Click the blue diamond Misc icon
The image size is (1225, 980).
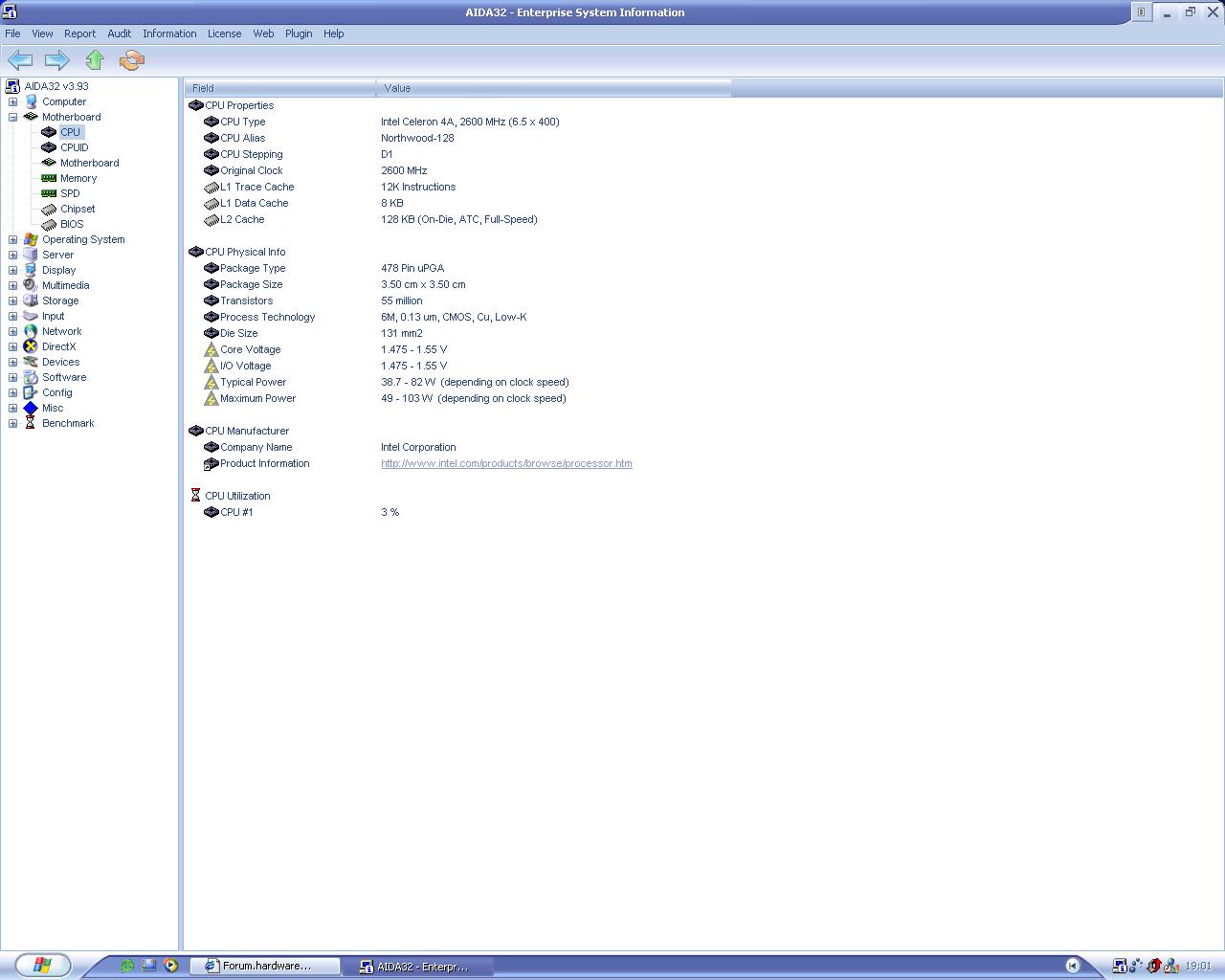pyautogui.click(x=31, y=408)
